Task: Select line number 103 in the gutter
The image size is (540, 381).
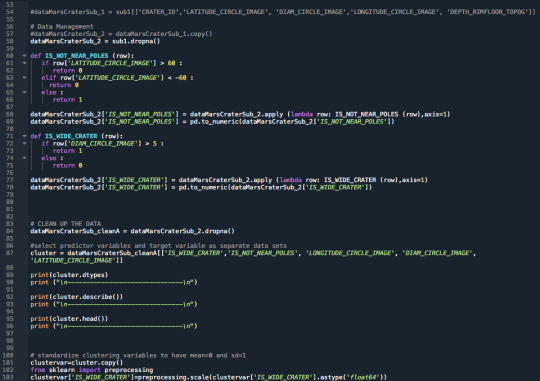Action: point(8,377)
